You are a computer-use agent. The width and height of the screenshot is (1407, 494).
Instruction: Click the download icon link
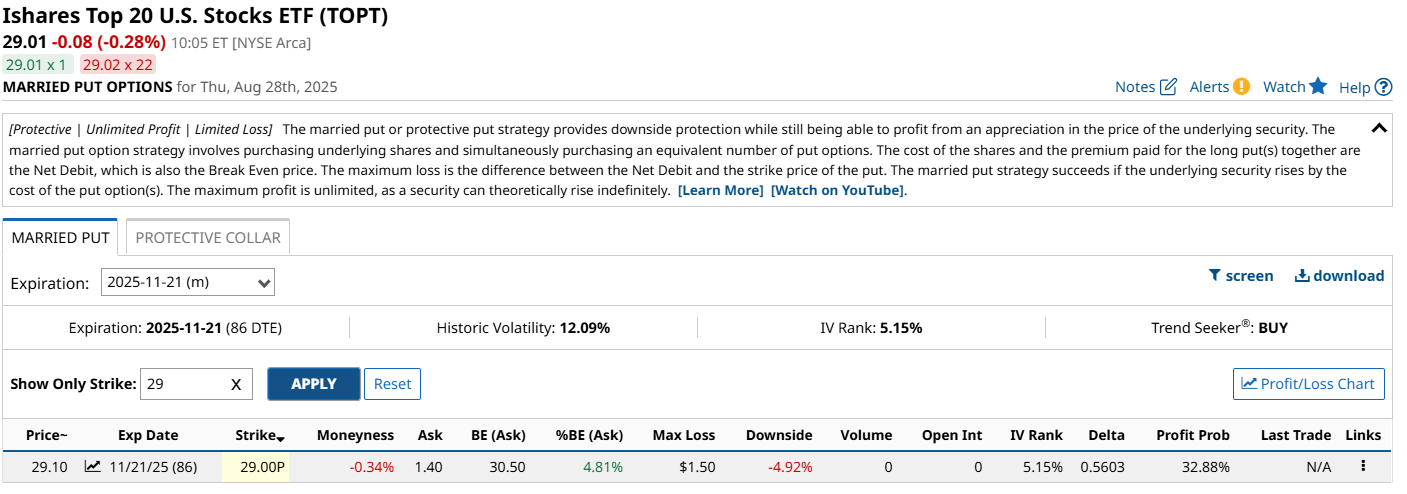tap(1302, 276)
